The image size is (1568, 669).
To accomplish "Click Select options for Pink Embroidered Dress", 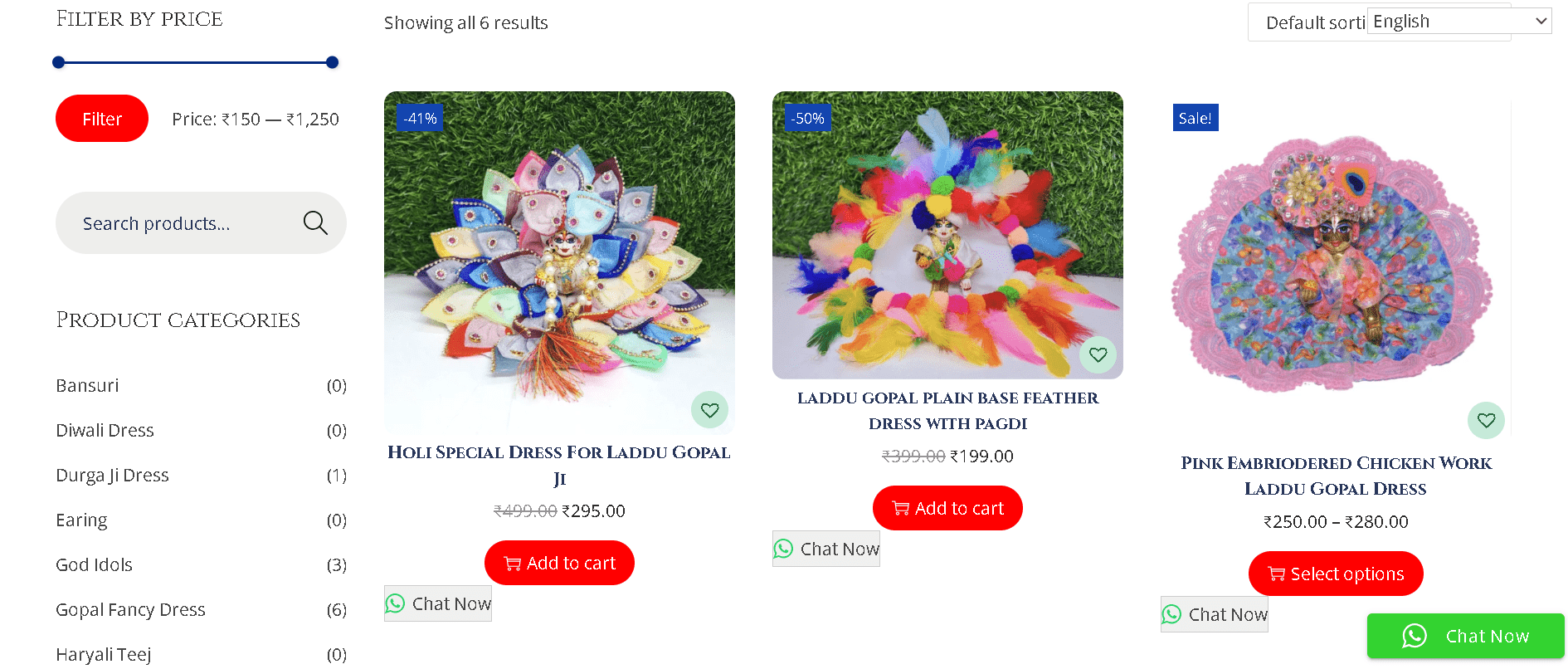I will [x=1336, y=574].
